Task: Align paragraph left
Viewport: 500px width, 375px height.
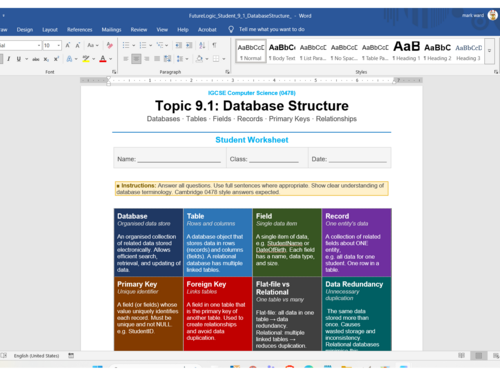Action: (126, 59)
